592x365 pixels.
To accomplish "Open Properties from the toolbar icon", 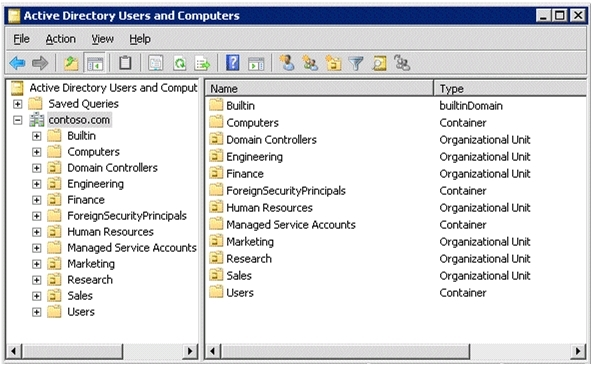I will click(x=156, y=63).
